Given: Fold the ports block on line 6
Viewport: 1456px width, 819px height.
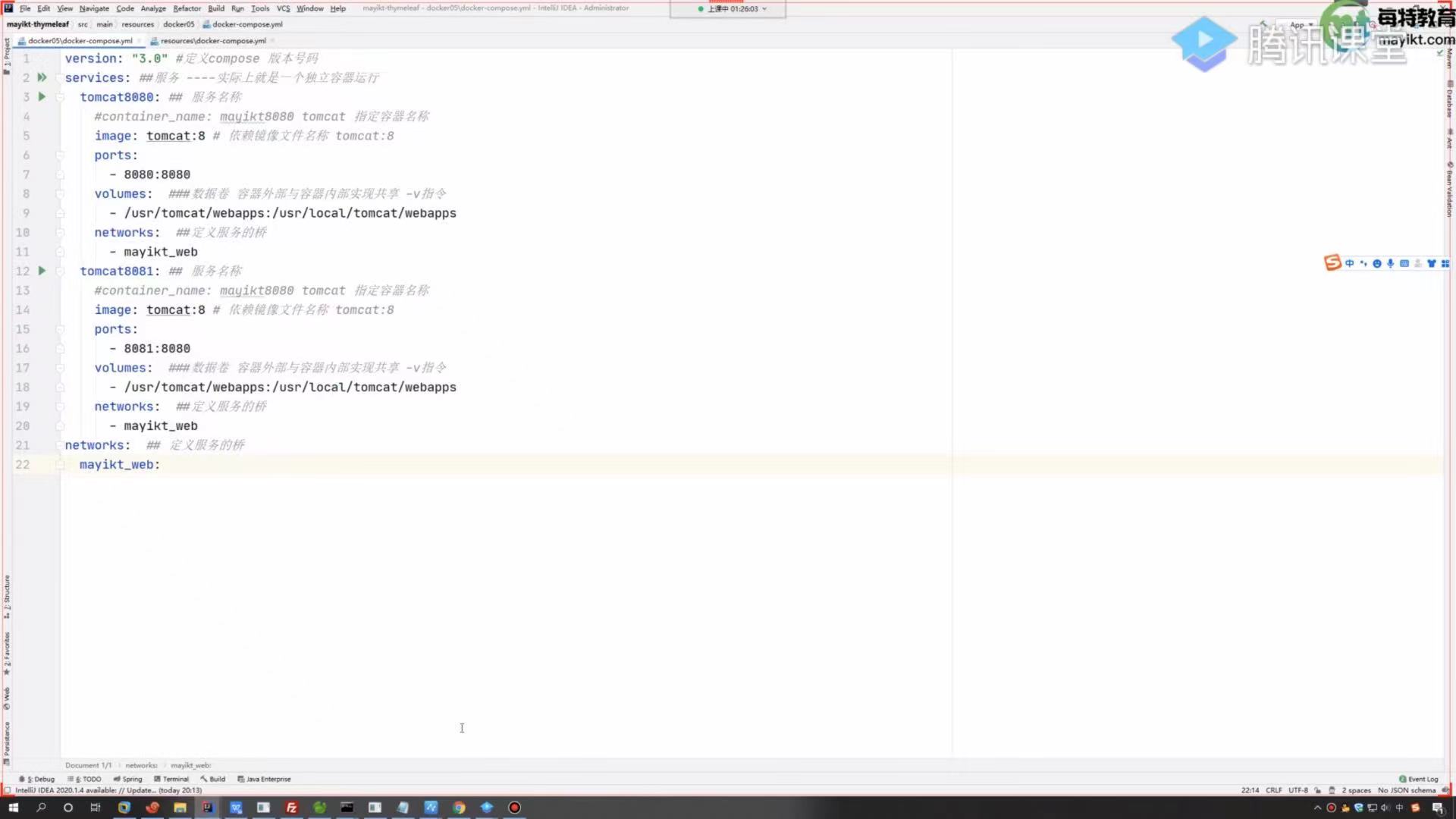Looking at the screenshot, I should (x=60, y=155).
